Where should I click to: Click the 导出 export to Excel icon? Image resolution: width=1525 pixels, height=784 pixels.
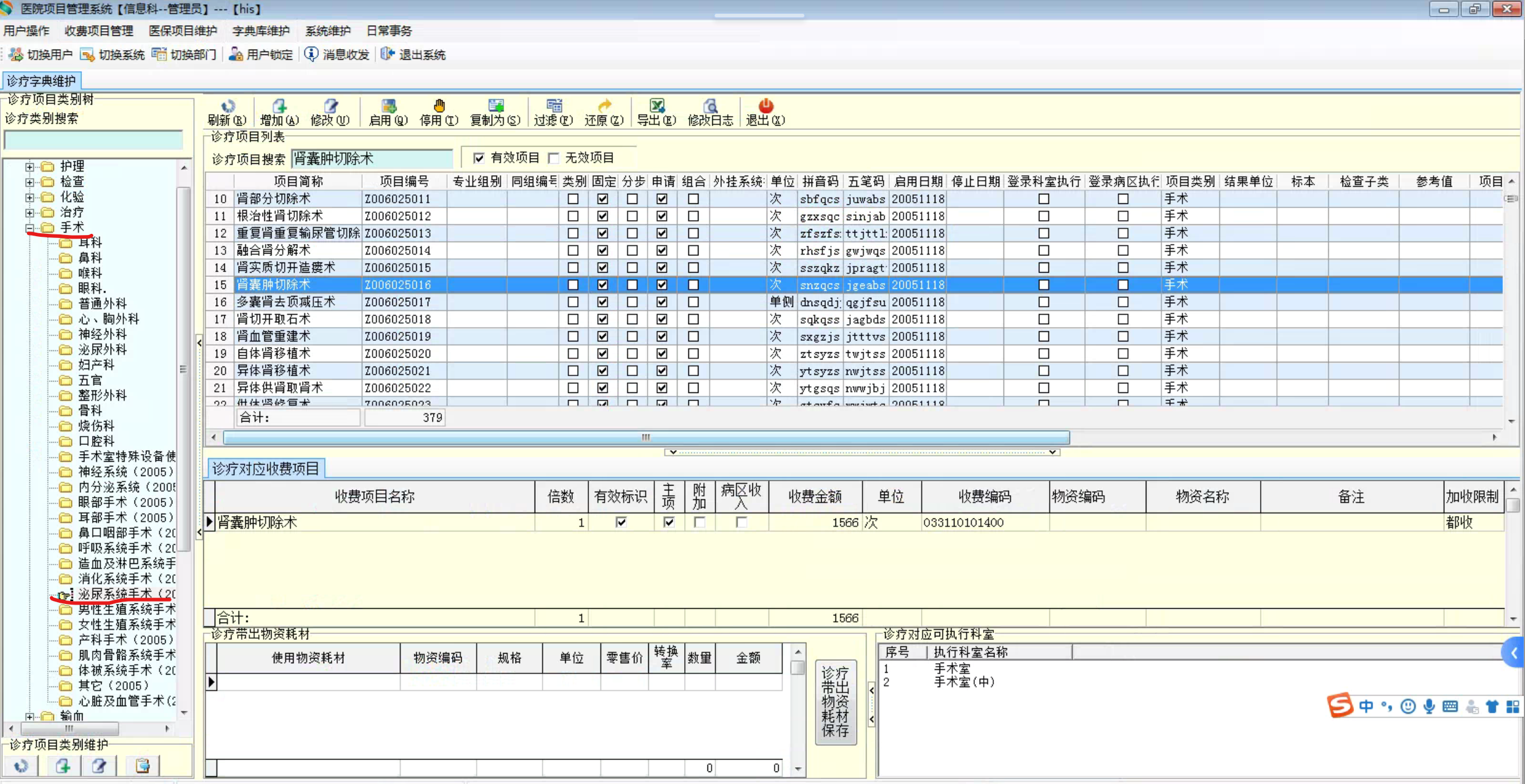pyautogui.click(x=657, y=106)
